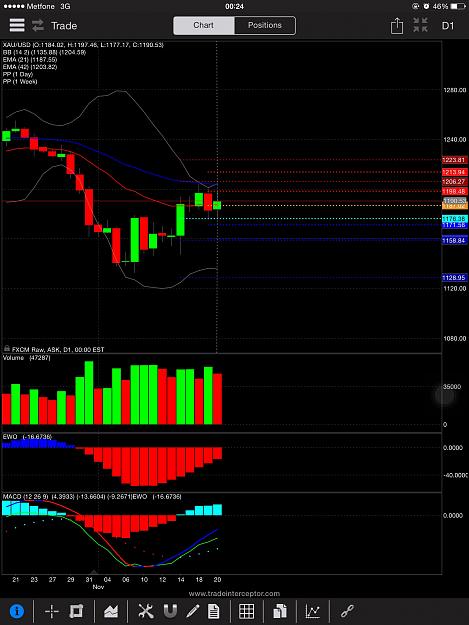Image resolution: width=469 pixels, height=625 pixels.
Task: Select the rectangle zoom tool
Action: pos(76,611)
